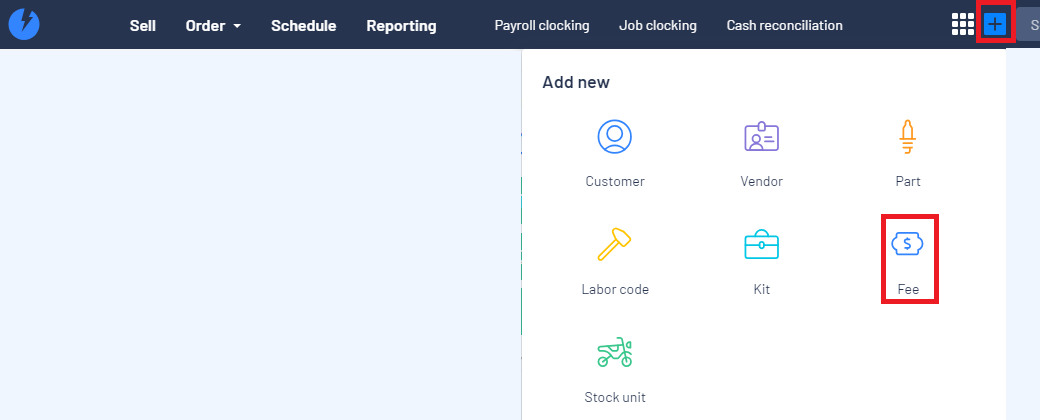Open the Cash reconciliation link

coord(785,25)
